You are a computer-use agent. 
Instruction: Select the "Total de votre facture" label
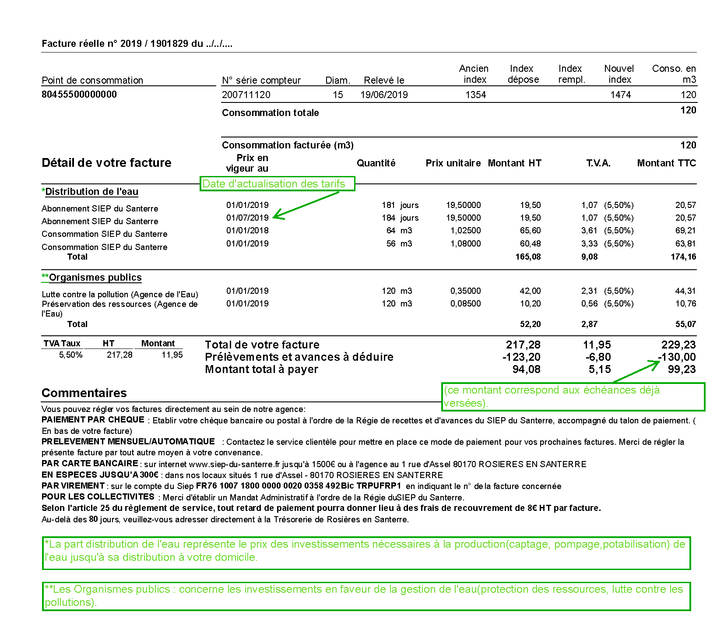(262, 344)
